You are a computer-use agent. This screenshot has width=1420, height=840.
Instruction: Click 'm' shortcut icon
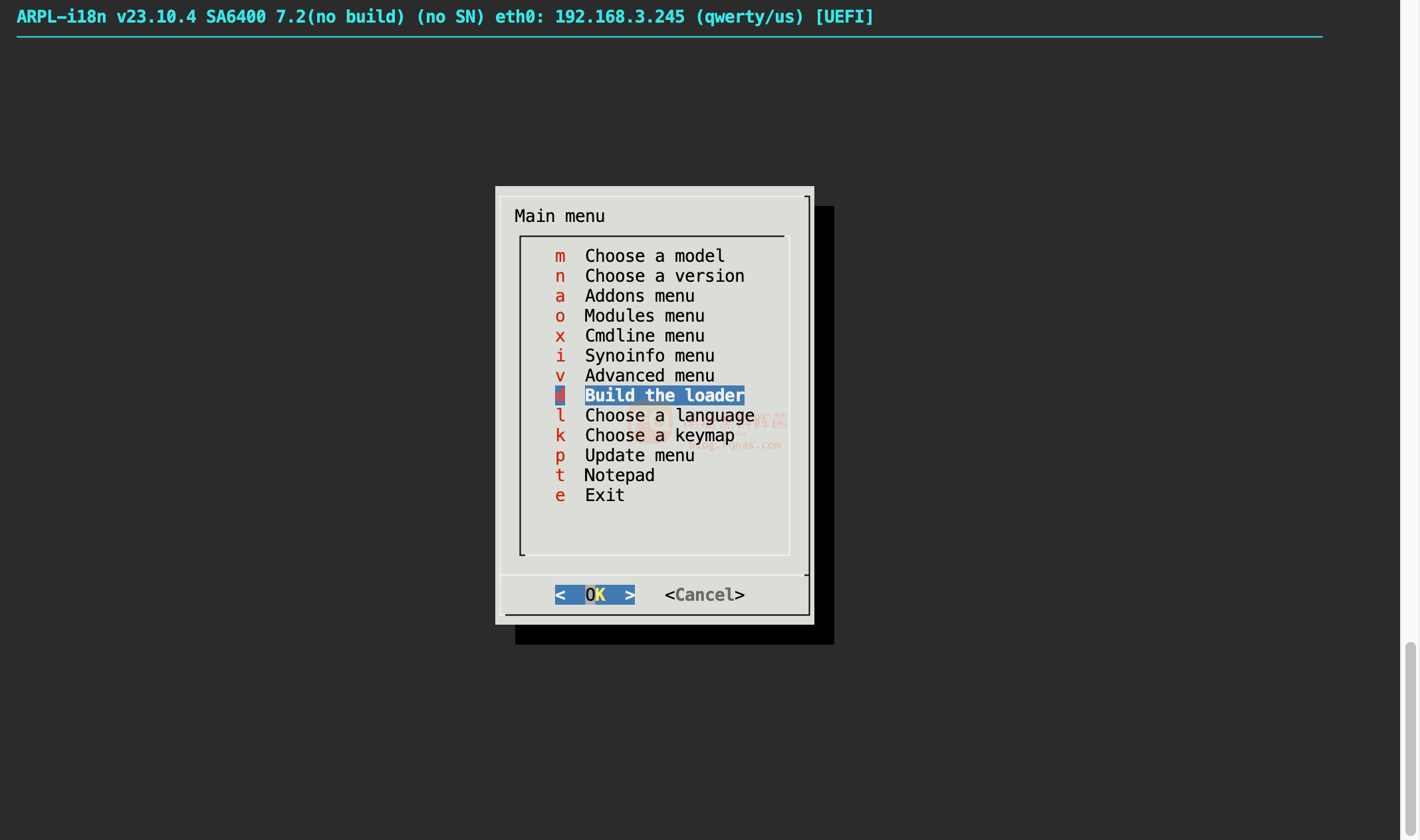coord(558,255)
